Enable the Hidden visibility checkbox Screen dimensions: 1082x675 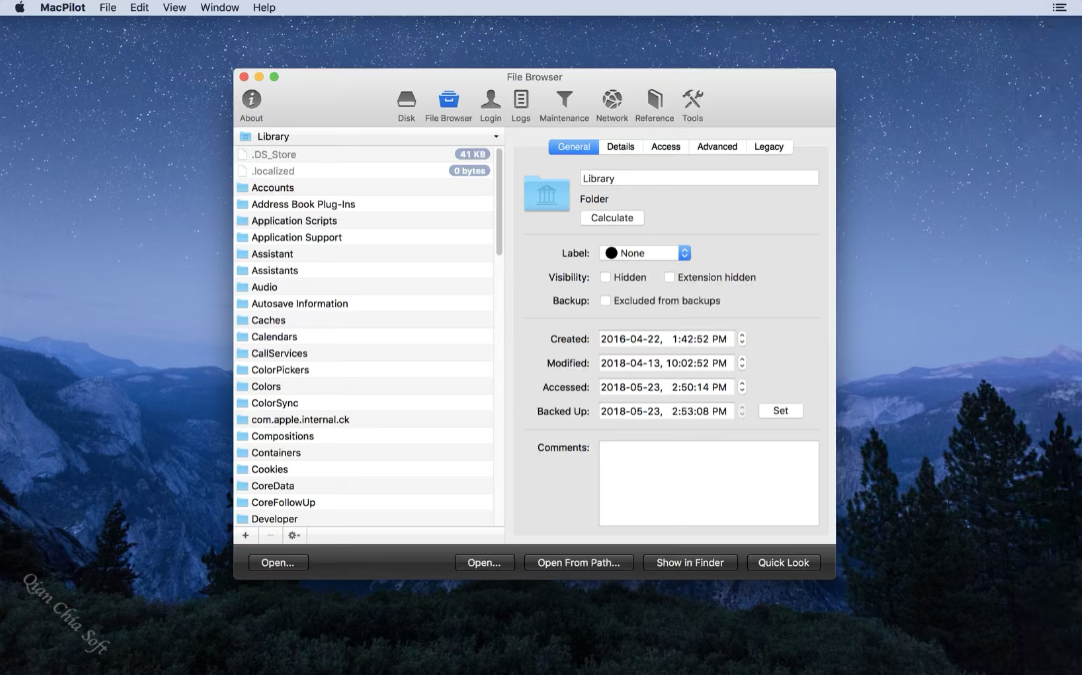coord(605,277)
